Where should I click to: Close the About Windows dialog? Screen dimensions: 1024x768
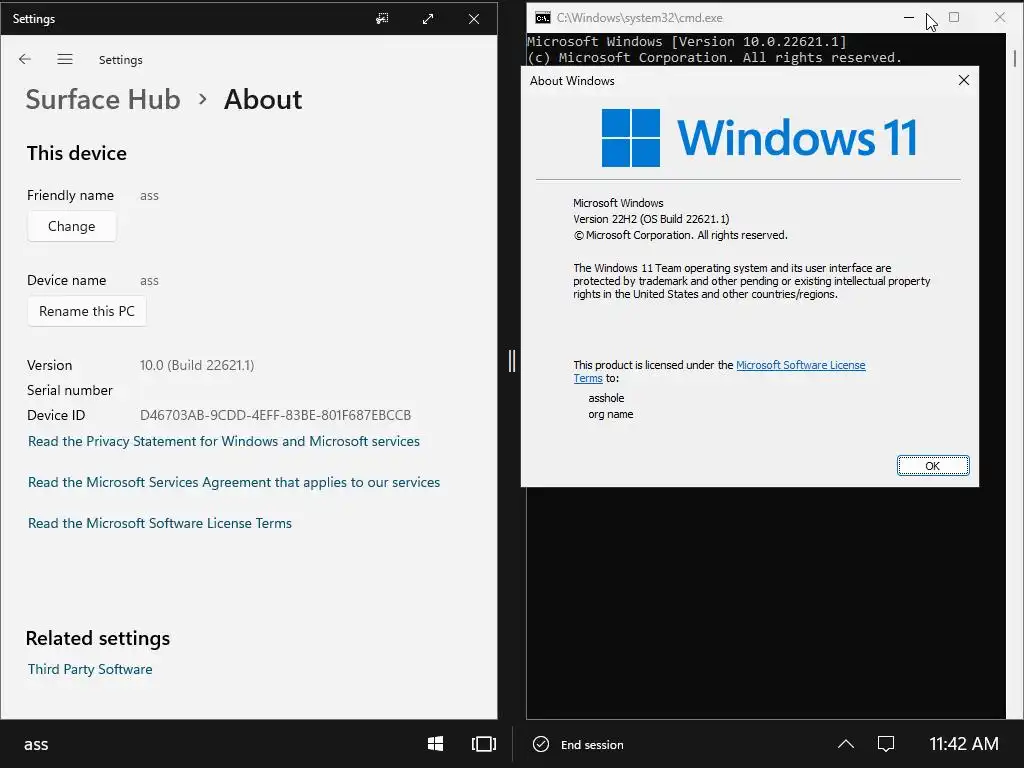tap(963, 80)
